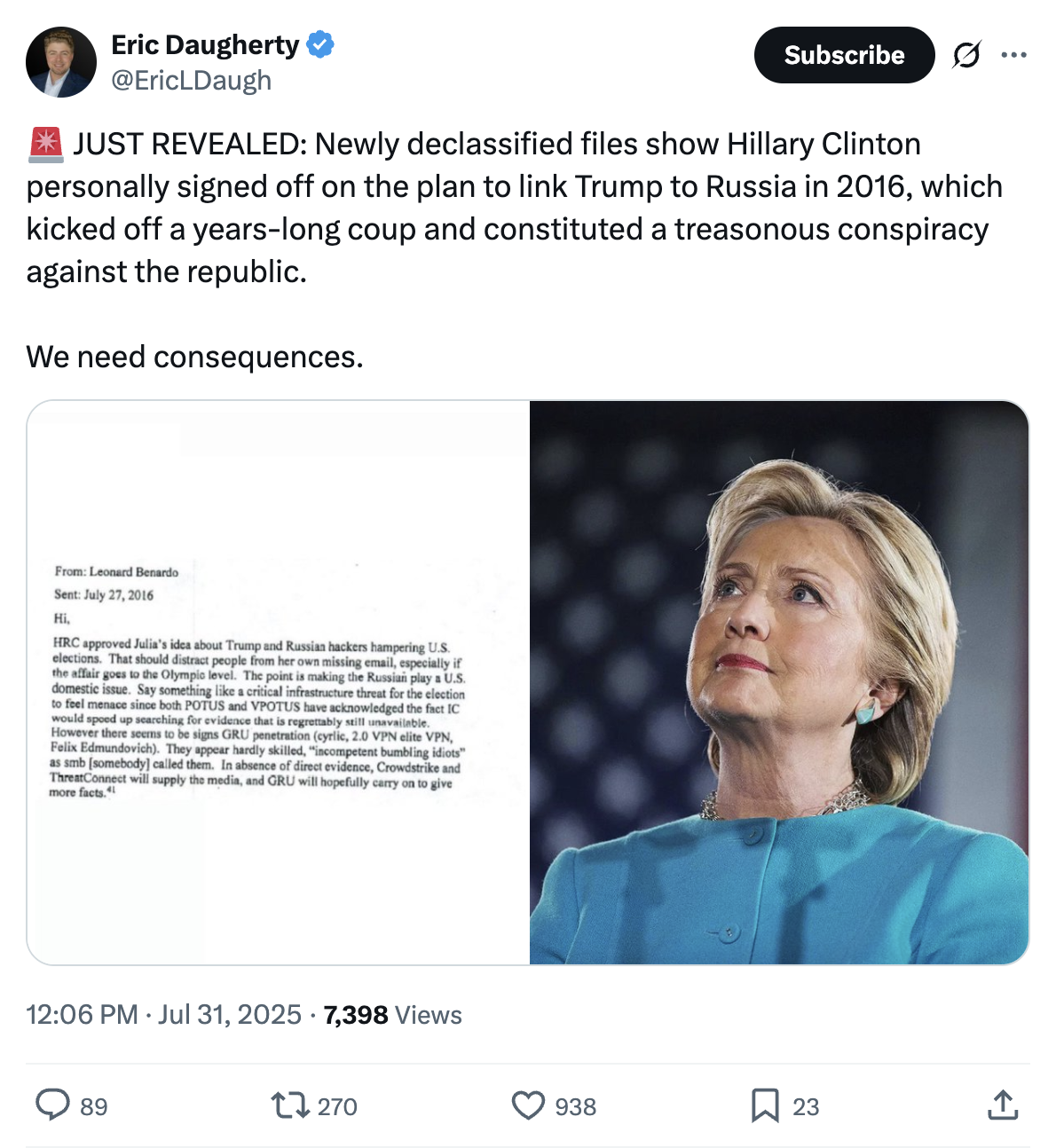Open the three-dot more options menu
The image size is (1056, 1148).
click(1013, 55)
